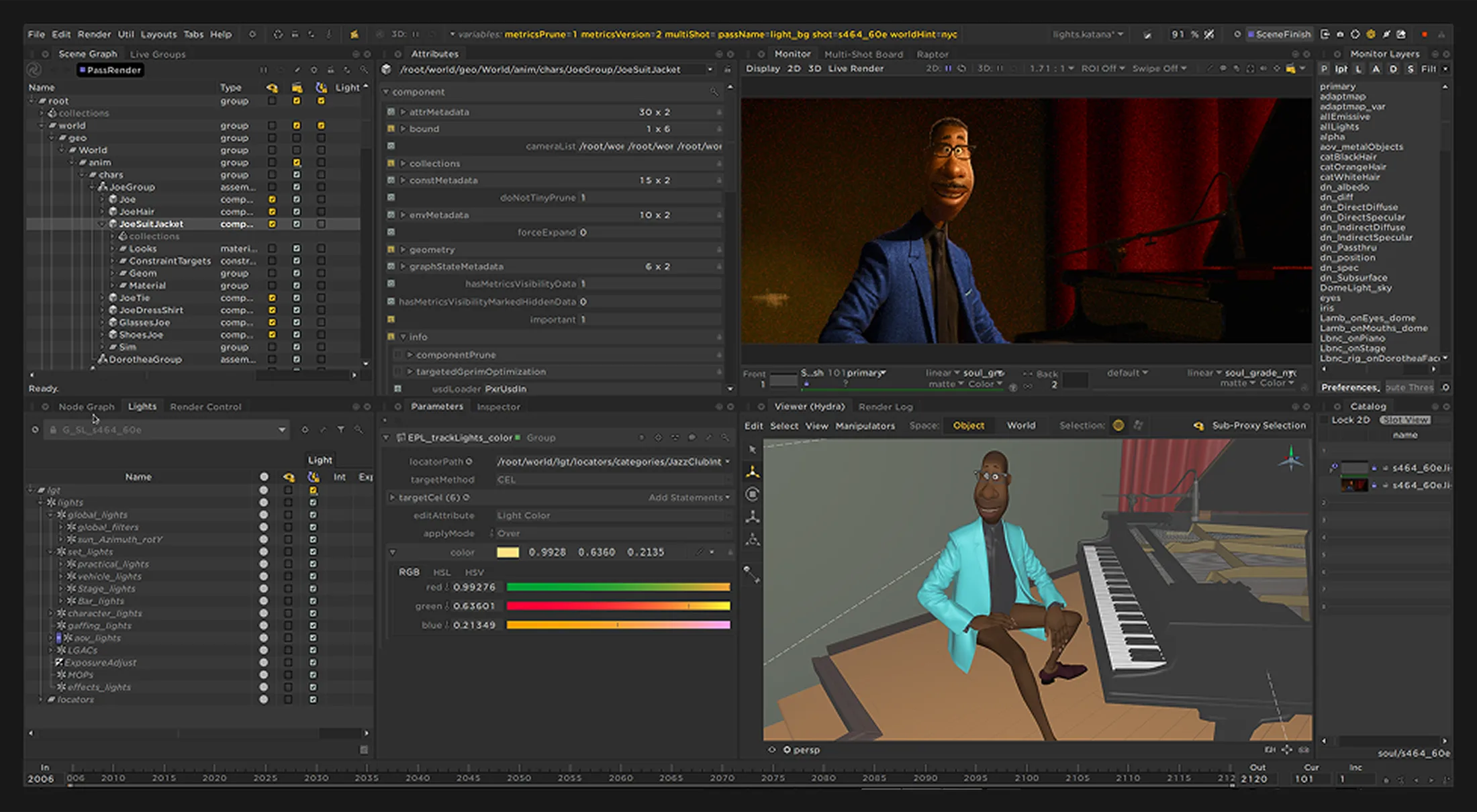1477x812 pixels.
Task: Collapse the info attribute group
Action: (x=403, y=337)
